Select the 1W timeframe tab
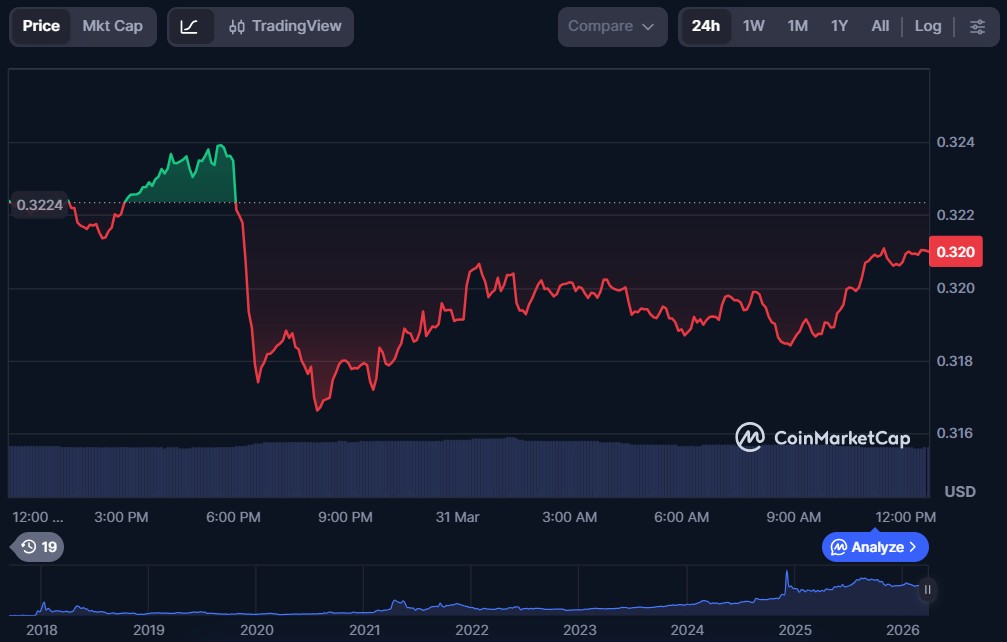This screenshot has width=1007, height=642. coord(753,26)
